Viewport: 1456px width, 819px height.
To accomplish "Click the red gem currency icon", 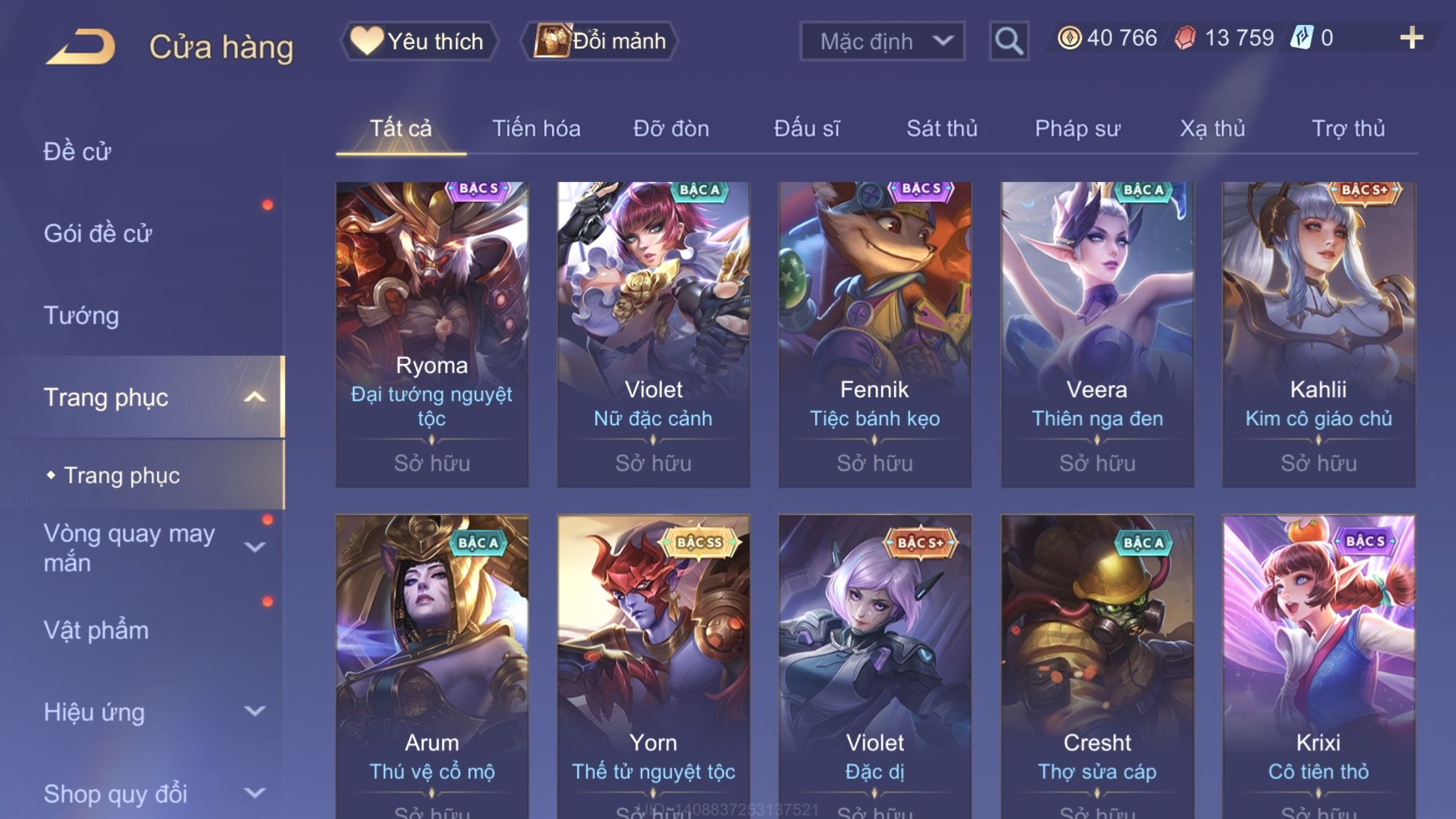I will point(1185,38).
